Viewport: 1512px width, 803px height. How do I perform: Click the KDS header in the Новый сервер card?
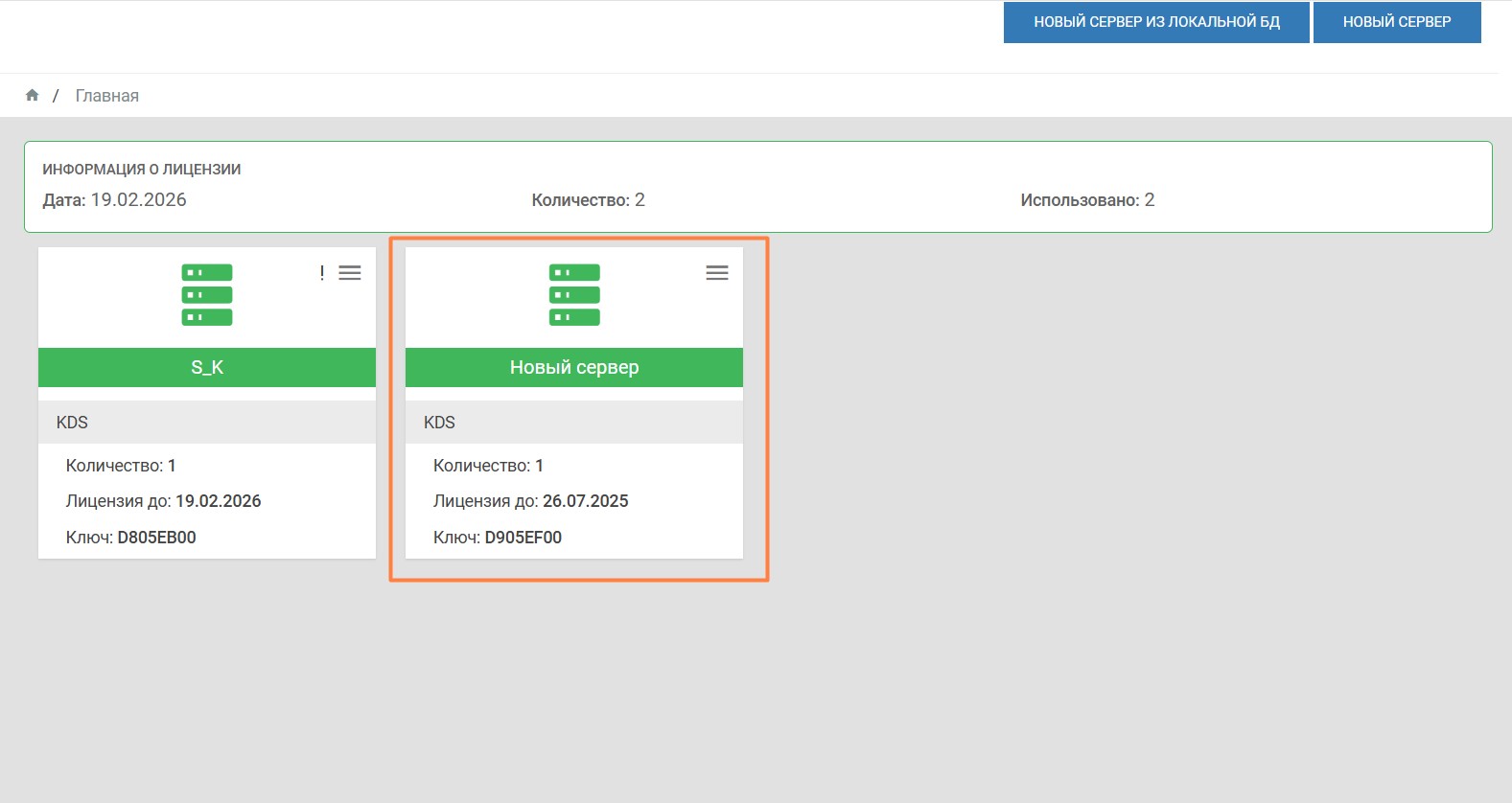(439, 423)
